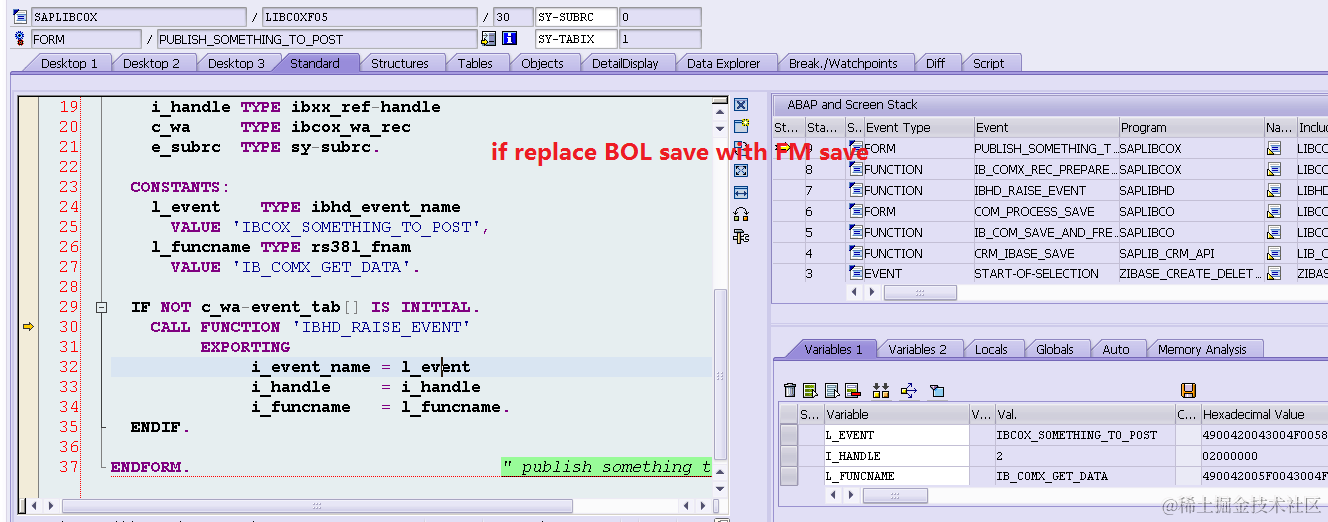1328x522 pixels.
Task: Click the SY-SUBRC field name box
Action: [x=575, y=17]
